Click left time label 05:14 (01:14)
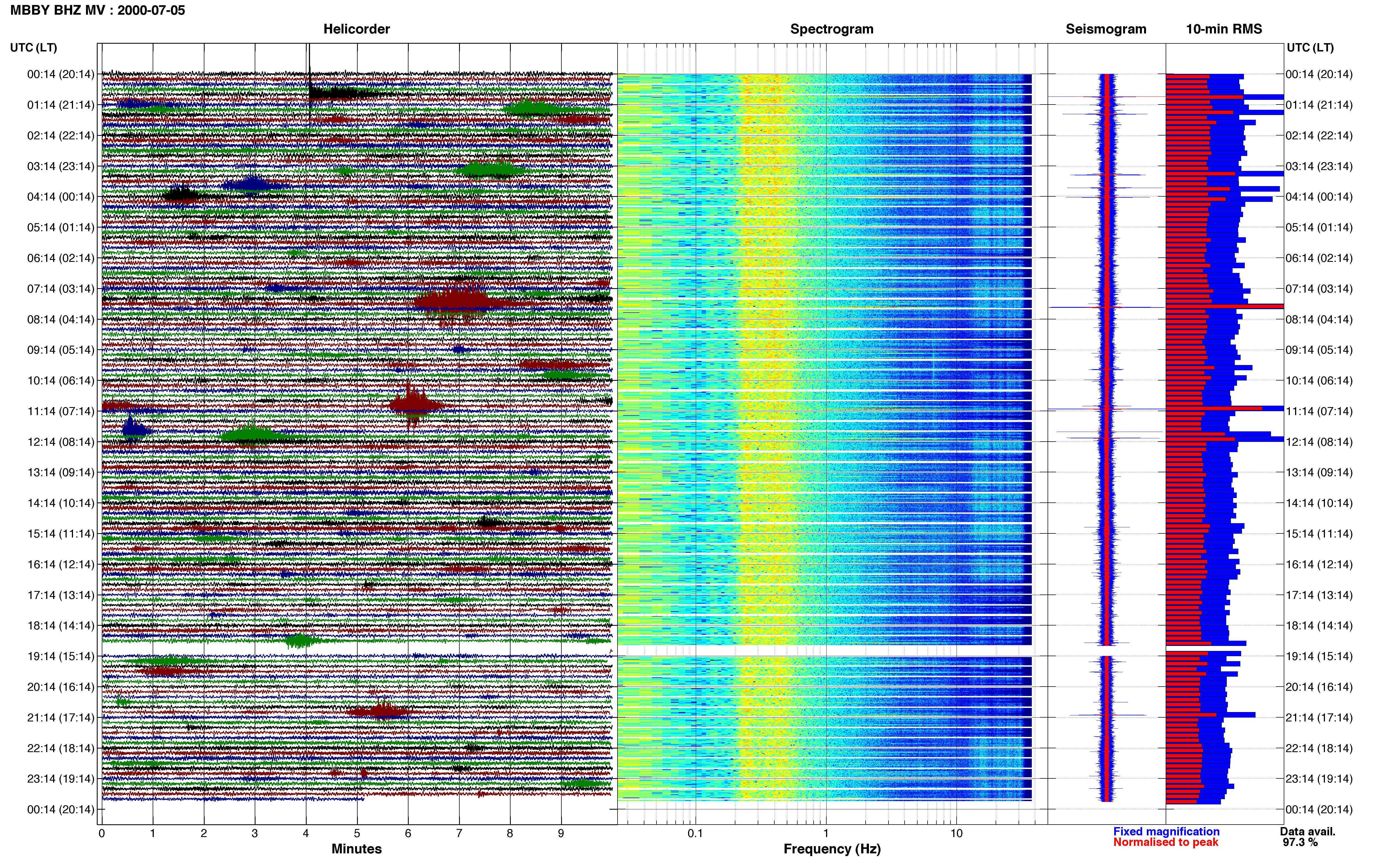 60,227
